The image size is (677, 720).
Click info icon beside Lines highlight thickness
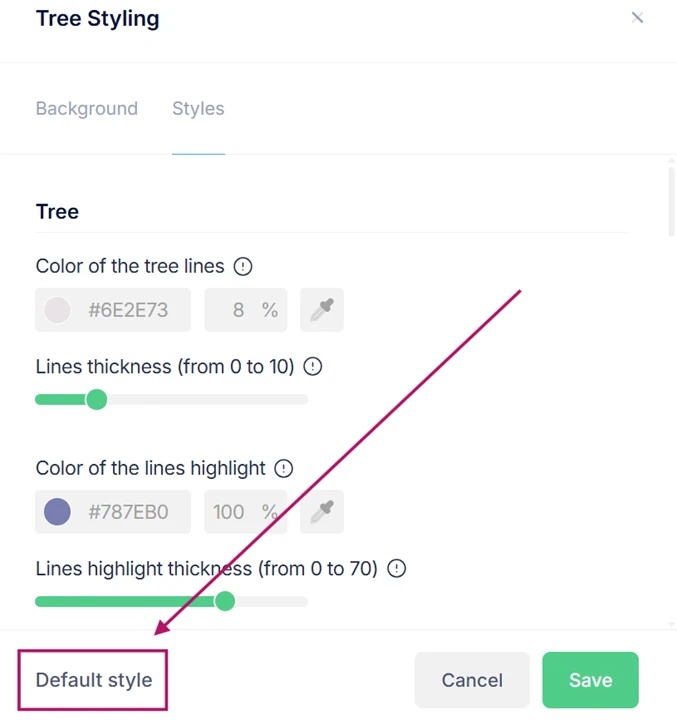[x=397, y=569]
